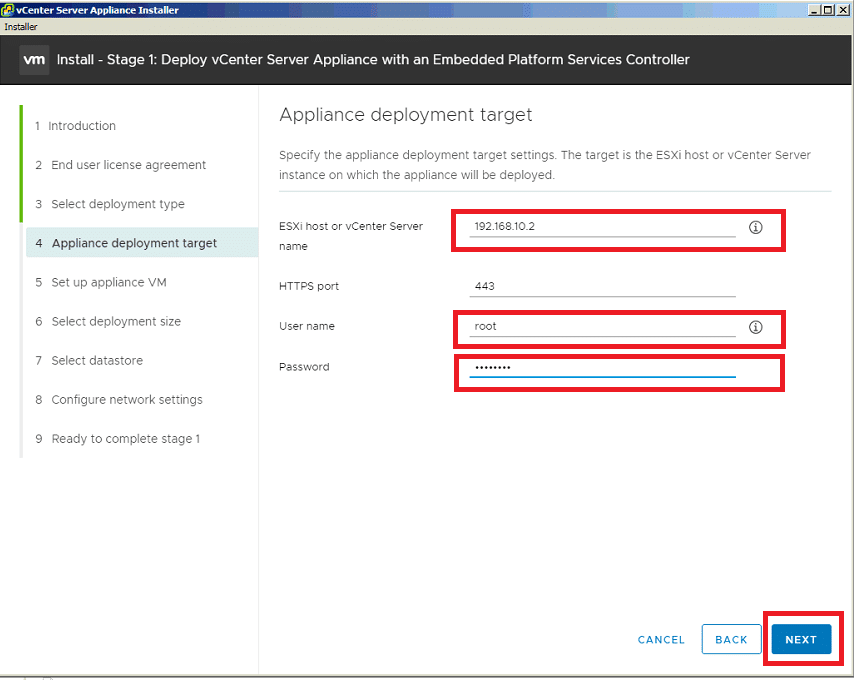
Task: Click the BACK button
Action: point(731,639)
